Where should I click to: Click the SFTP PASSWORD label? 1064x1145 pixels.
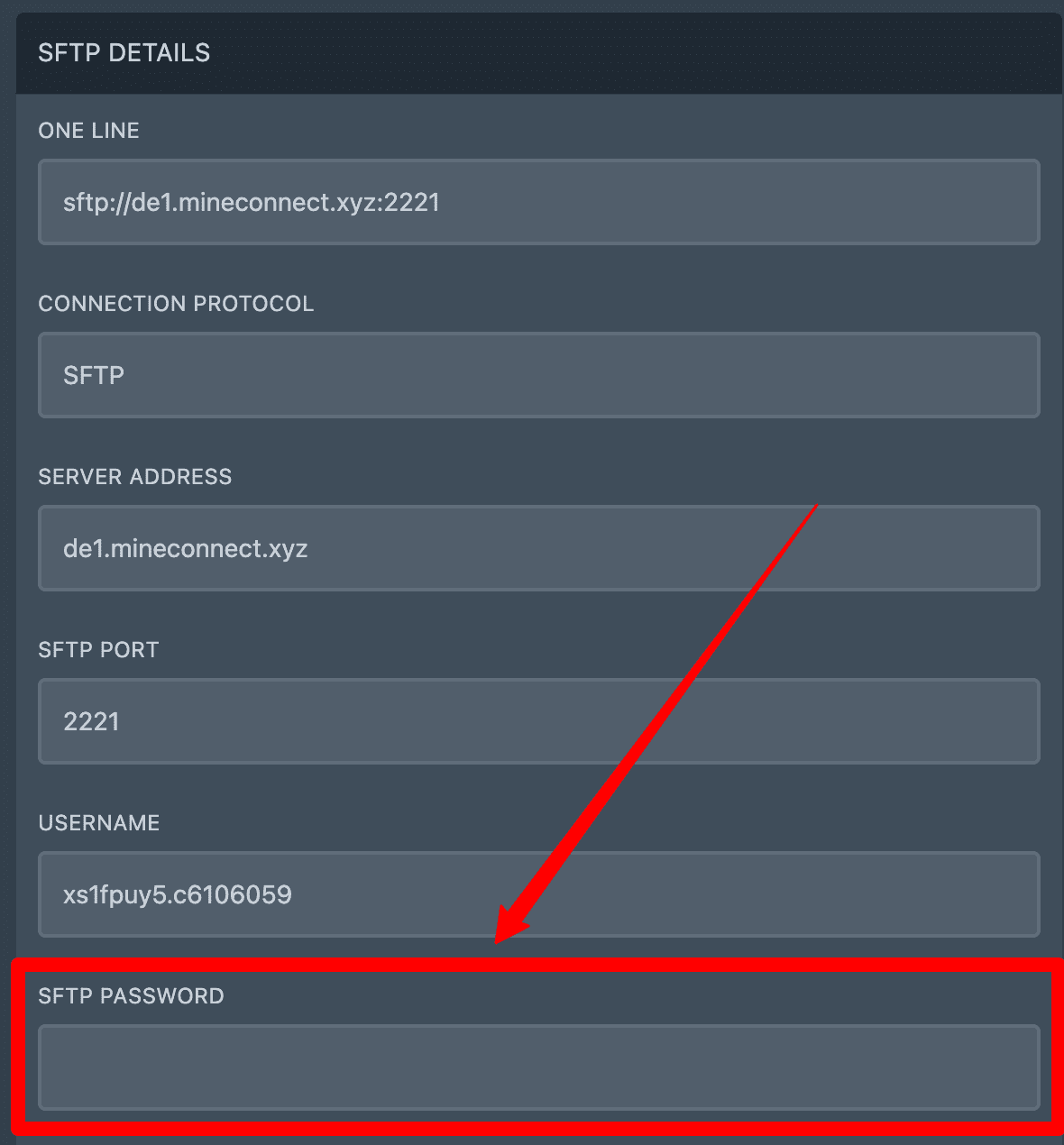[x=131, y=996]
